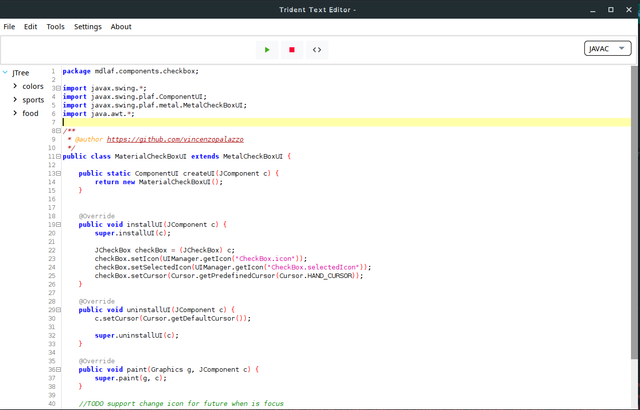Click the string "CheckBox.selectedIcon" on line 24
Image resolution: width=640 pixels, height=410 pixels.
(312, 267)
